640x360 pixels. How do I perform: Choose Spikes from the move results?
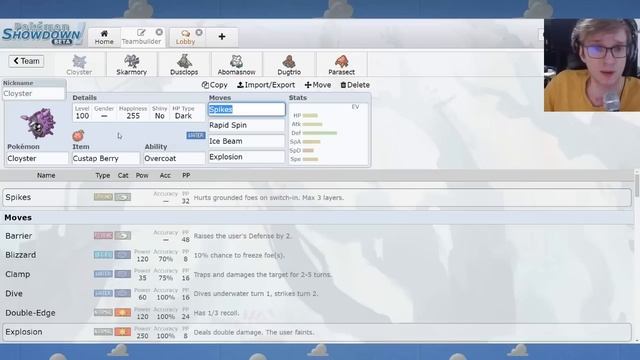tap(317, 198)
